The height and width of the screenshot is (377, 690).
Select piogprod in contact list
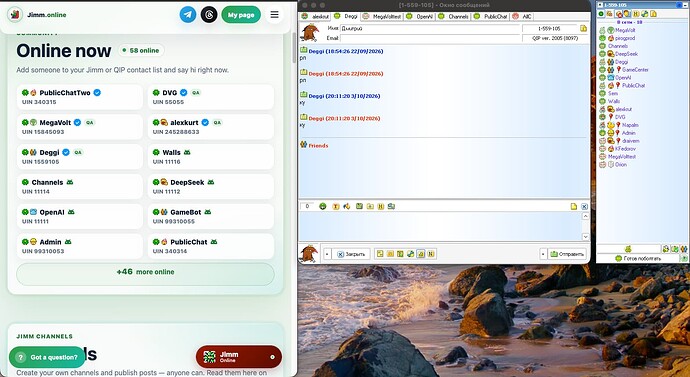625,38
